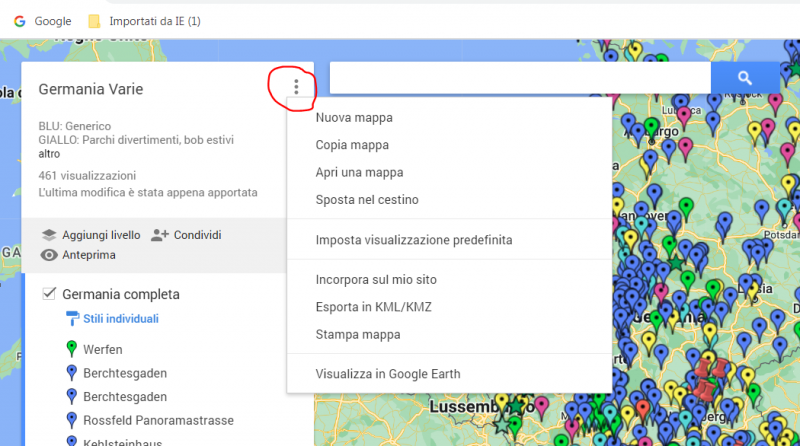Open Stili individuali style options
Screen dimensions: 800x446
click(x=120, y=319)
